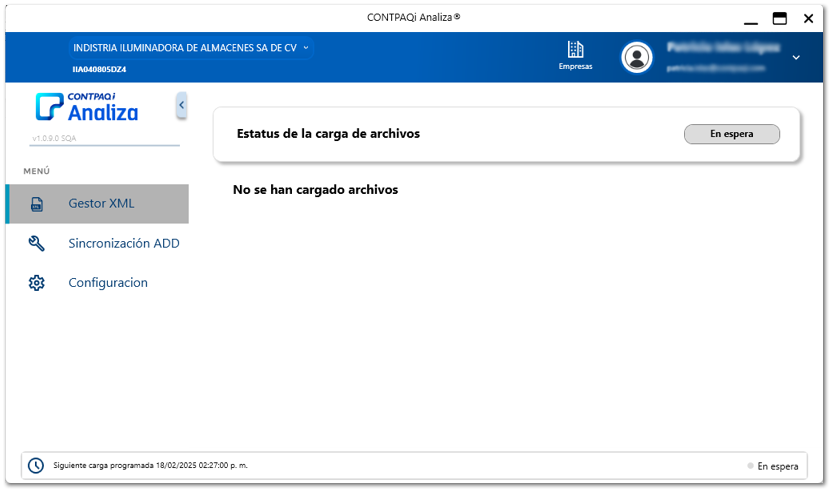The height and width of the screenshot is (492, 832).
Task: Open the Empresas building icon
Action: click(x=575, y=49)
